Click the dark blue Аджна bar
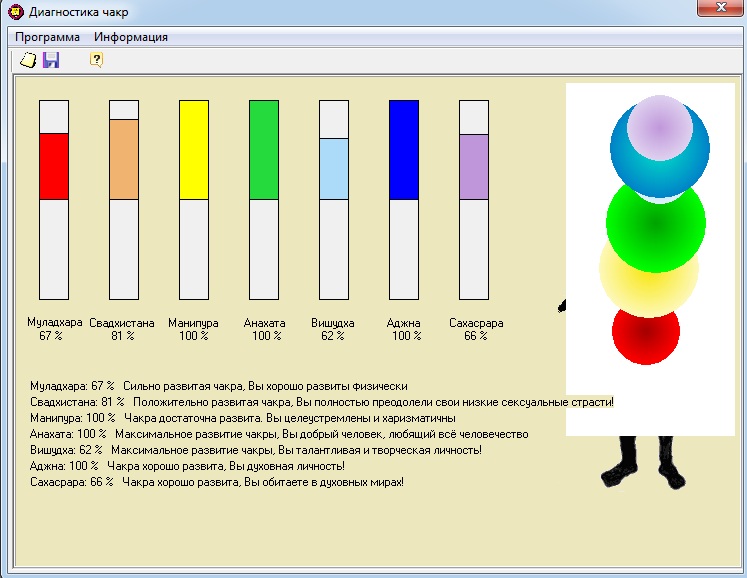Image resolution: width=747 pixels, height=578 pixels. click(404, 150)
